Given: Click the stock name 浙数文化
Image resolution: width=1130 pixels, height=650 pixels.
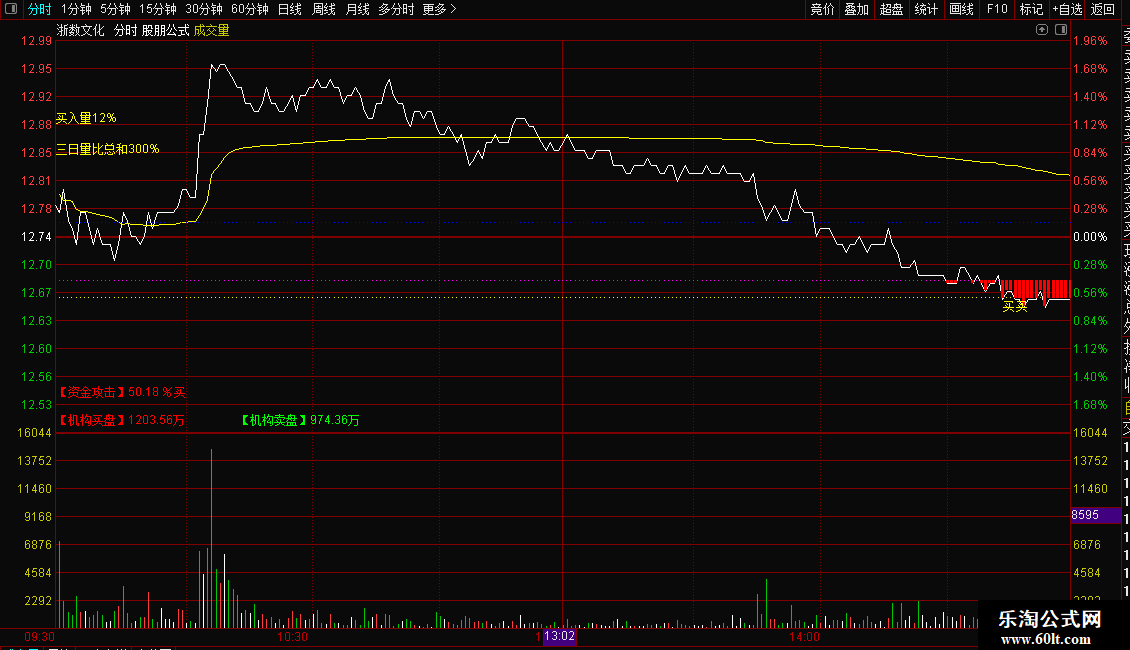Looking at the screenshot, I should pyautogui.click(x=81, y=30).
